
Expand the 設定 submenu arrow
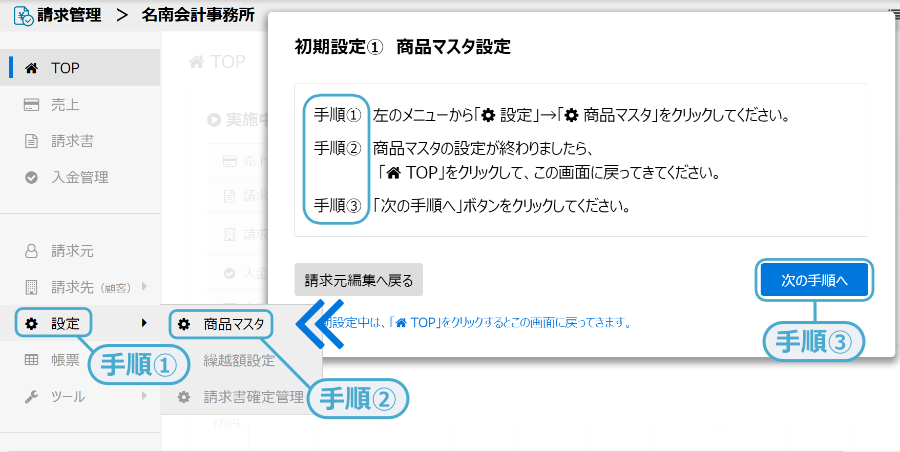point(145,323)
